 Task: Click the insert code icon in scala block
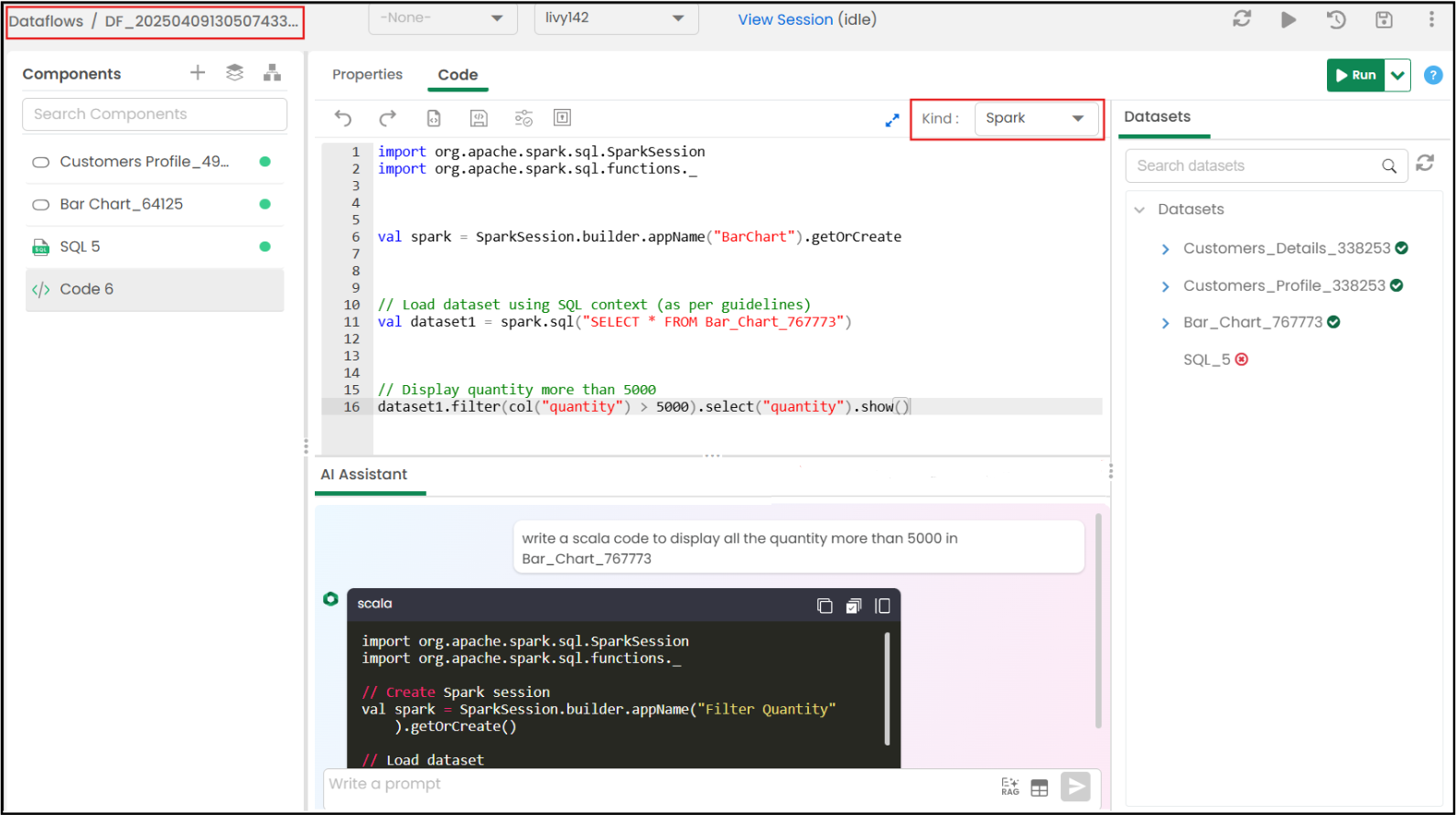(854, 606)
